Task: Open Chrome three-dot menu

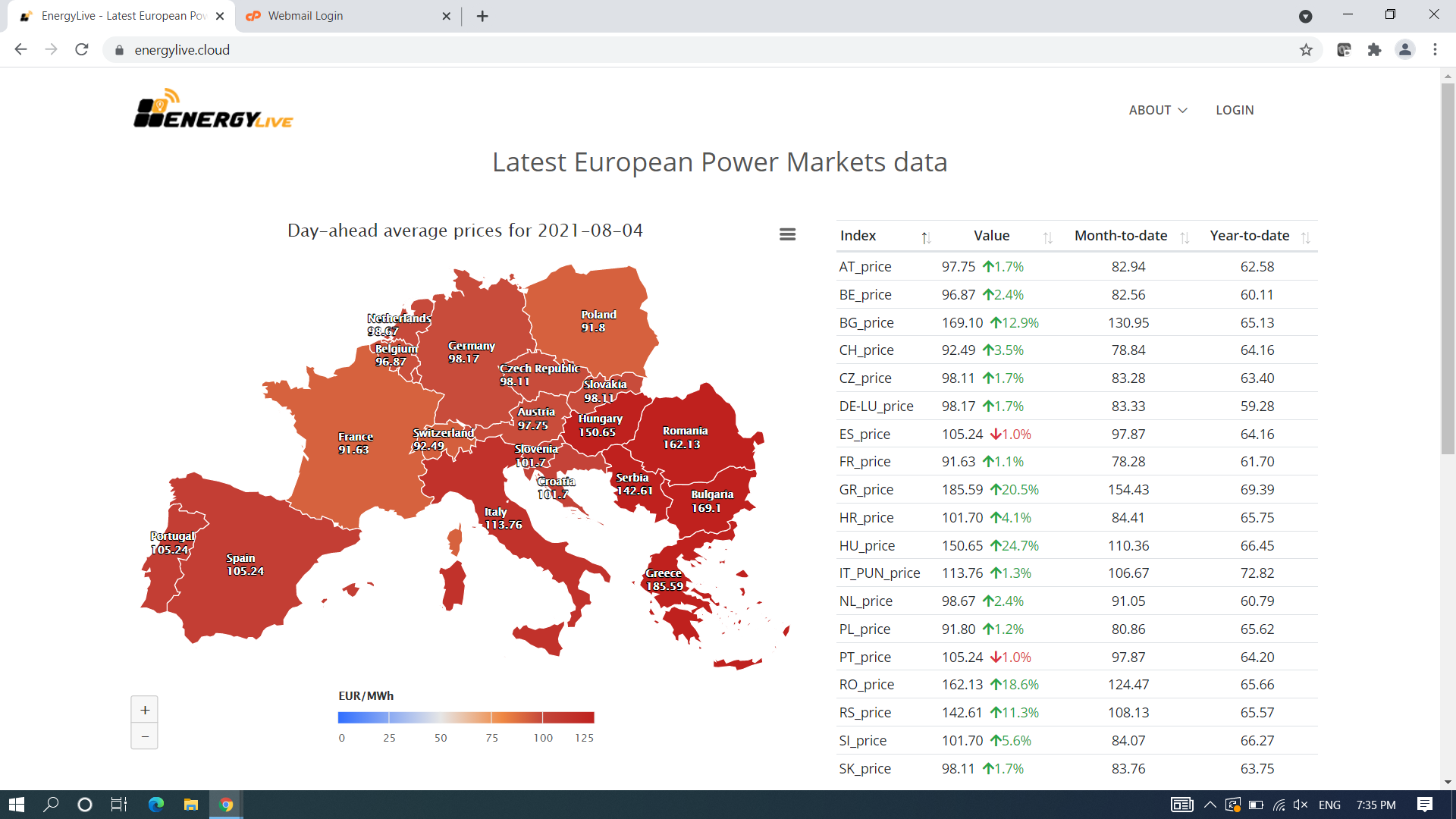Action: [1435, 50]
